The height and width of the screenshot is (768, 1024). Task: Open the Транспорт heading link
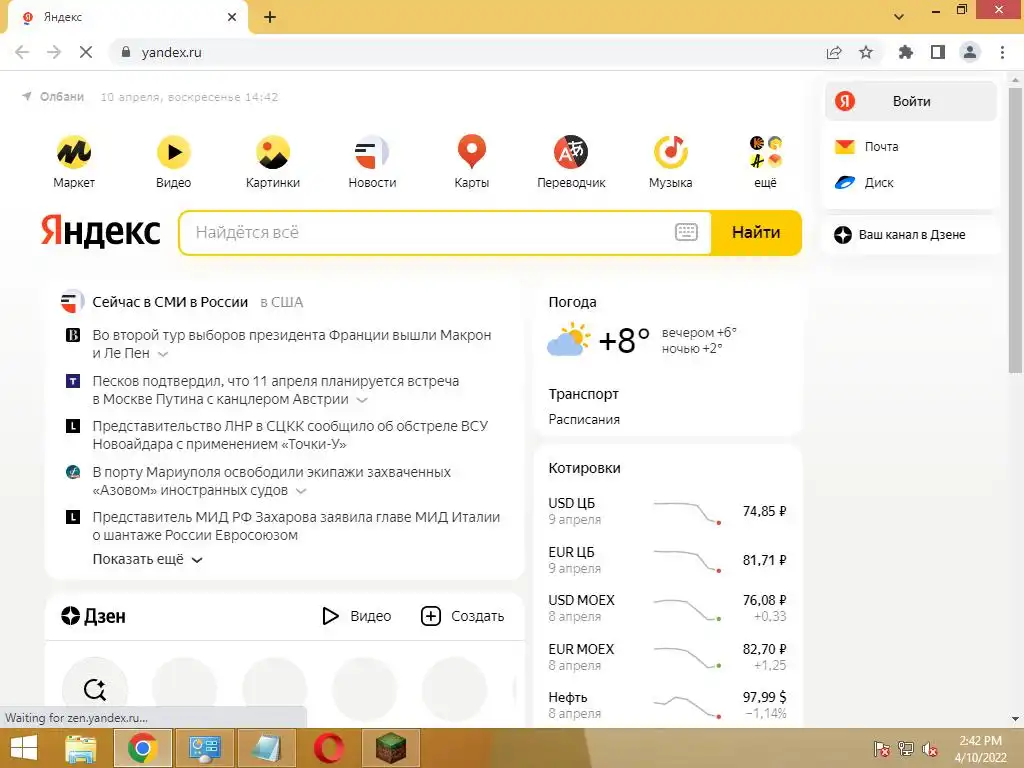click(583, 394)
